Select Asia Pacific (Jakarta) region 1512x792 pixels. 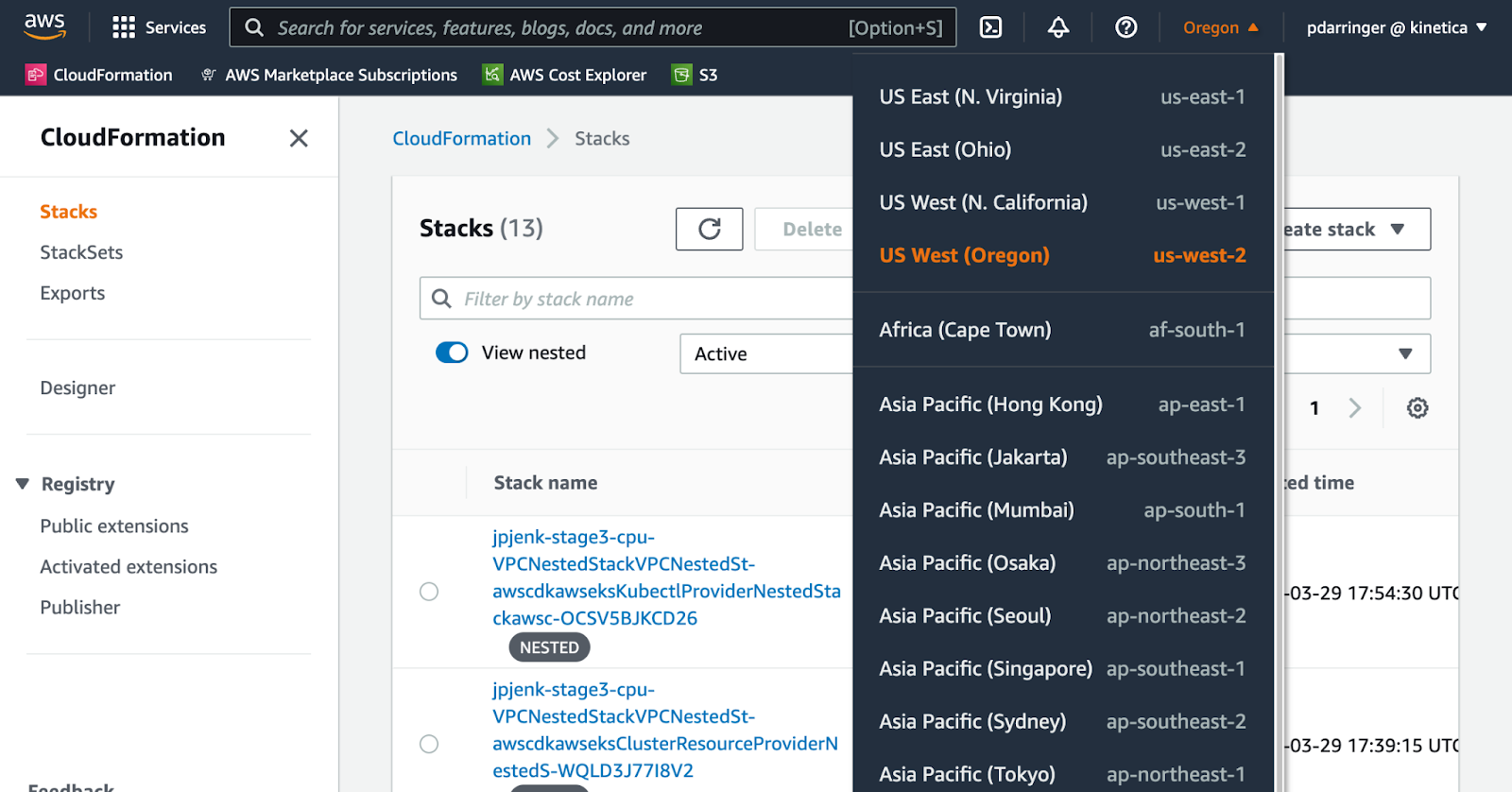point(1063,457)
